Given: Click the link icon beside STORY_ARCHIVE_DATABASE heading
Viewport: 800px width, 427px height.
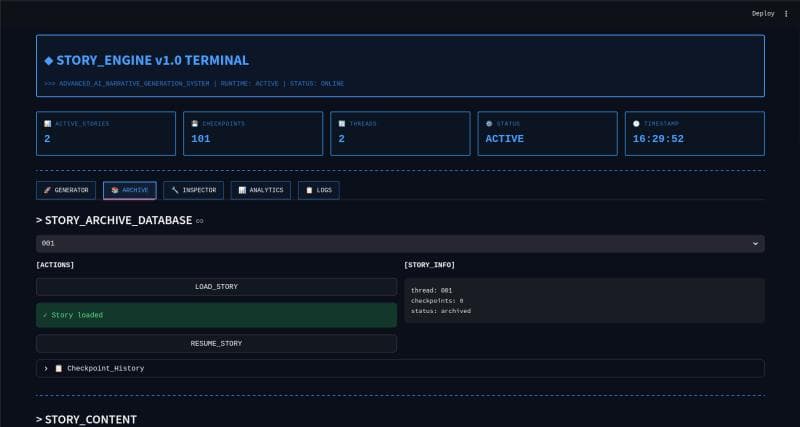Looking at the screenshot, I should [199, 221].
